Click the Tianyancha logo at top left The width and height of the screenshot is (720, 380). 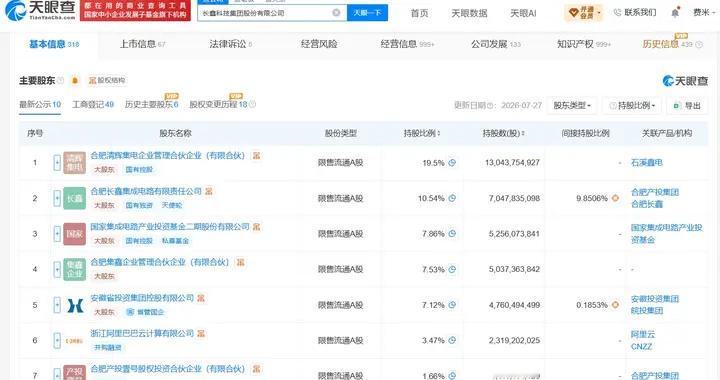(x=40, y=10)
